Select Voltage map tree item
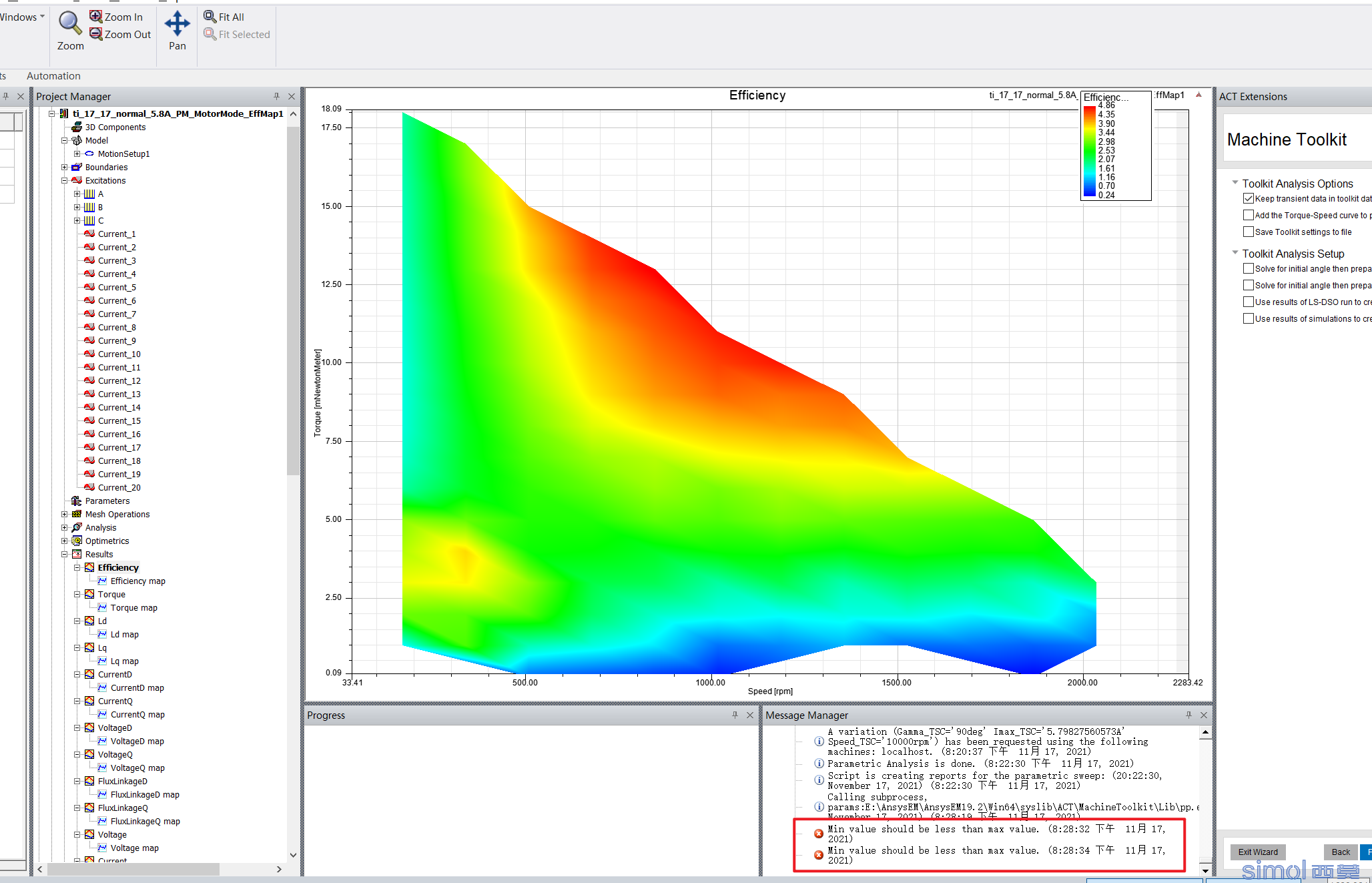 (x=135, y=848)
